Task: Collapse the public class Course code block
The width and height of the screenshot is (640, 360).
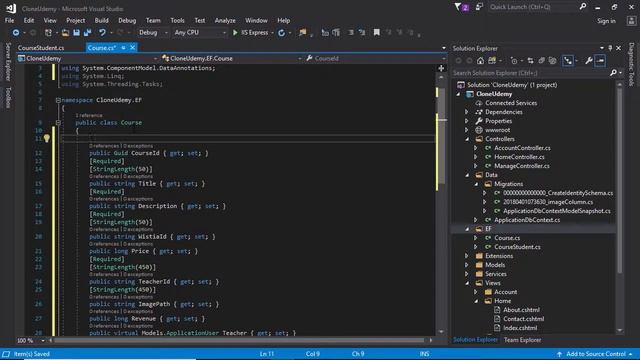Action: click(58, 122)
